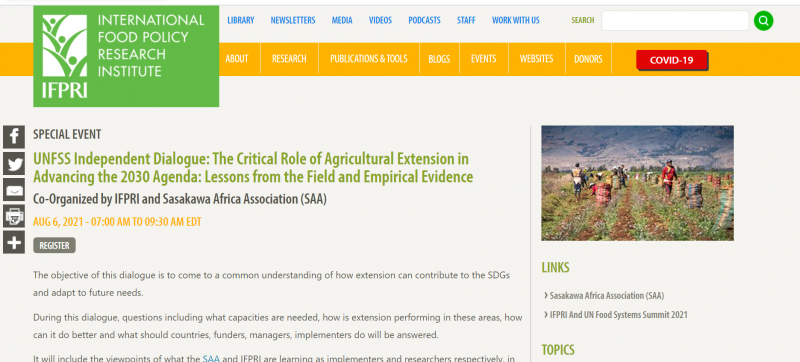800x362 pixels.
Task: Click the Register button
Action: 55,245
